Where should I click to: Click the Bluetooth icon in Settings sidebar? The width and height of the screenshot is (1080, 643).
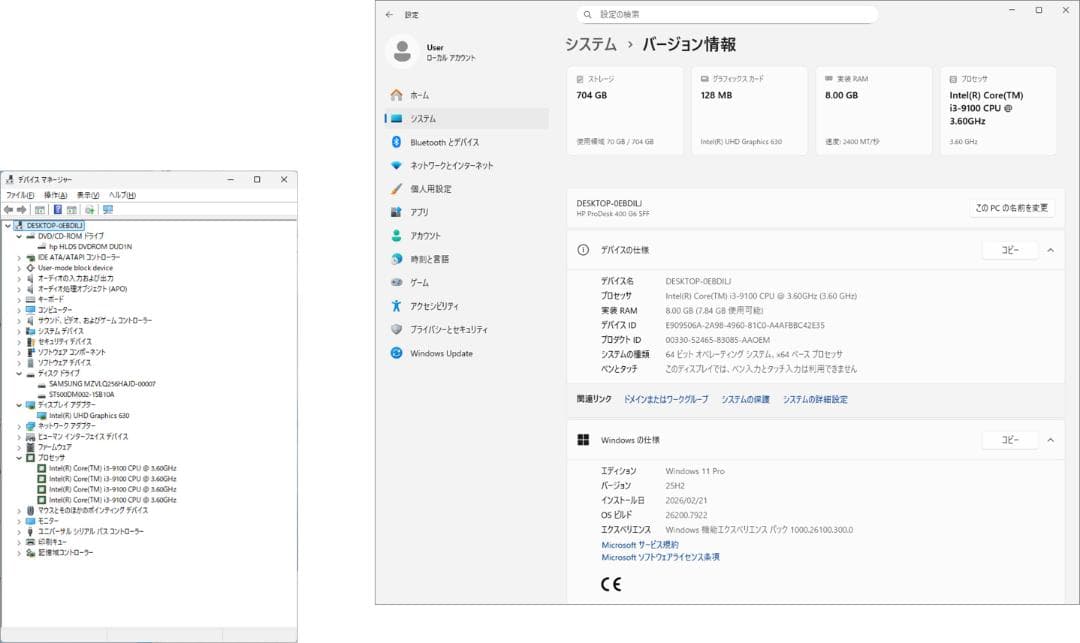coord(396,142)
